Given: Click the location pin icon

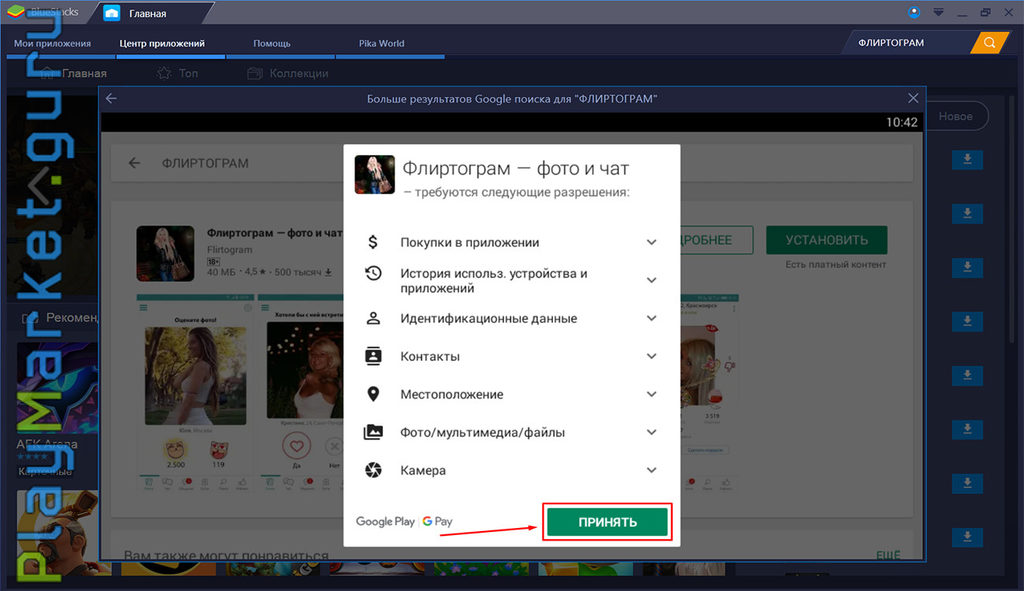Looking at the screenshot, I should pyautogui.click(x=373, y=394).
